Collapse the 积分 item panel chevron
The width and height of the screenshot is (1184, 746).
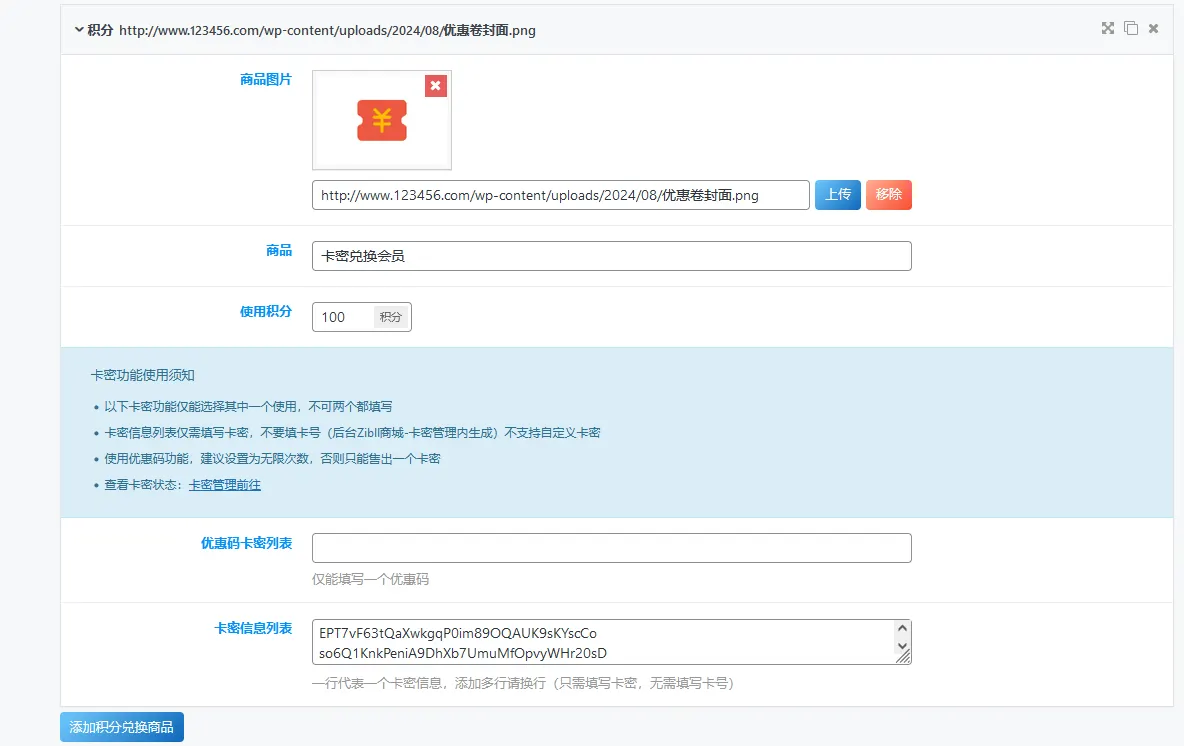pos(79,30)
